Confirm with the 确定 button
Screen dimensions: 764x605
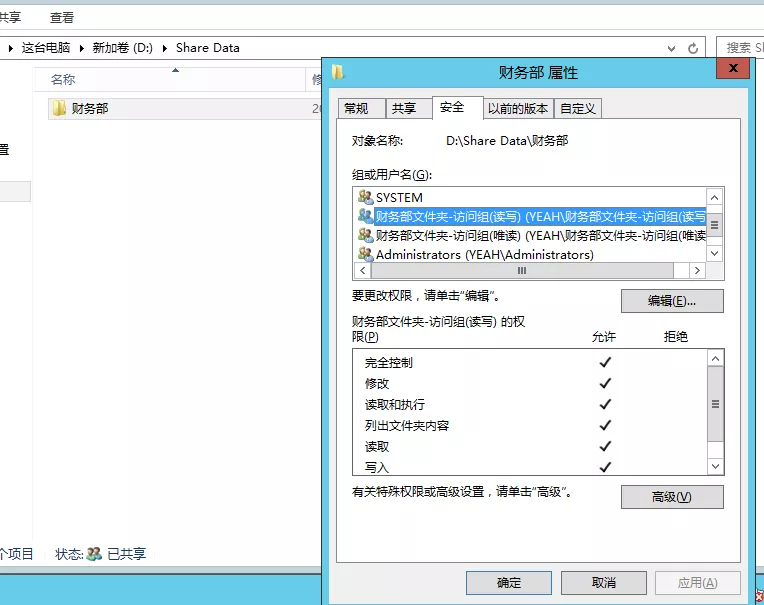[508, 582]
